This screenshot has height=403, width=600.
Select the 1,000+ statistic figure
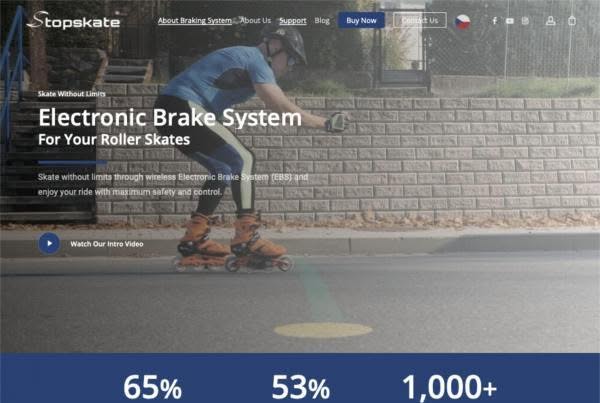point(449,387)
